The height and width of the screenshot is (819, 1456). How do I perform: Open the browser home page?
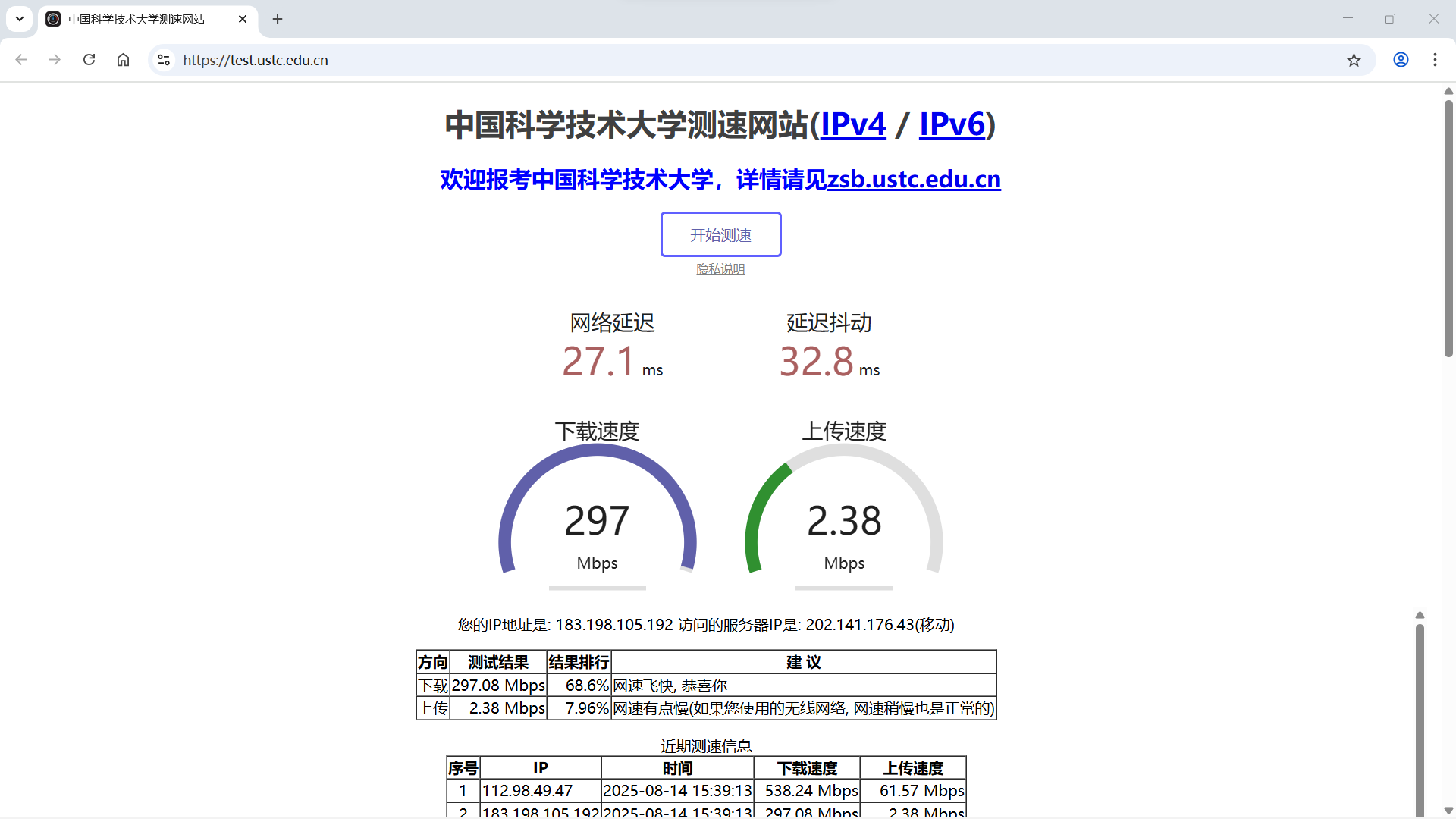point(123,60)
